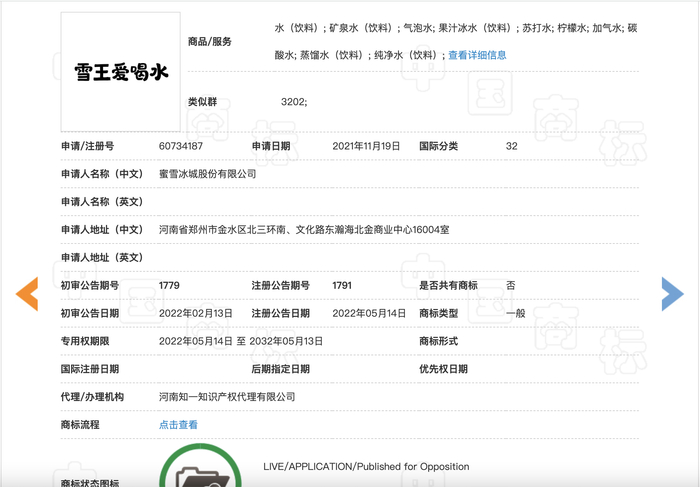Image resolution: width=700 pixels, height=487 pixels.
Task: Select trademark type value 一般
Action: 516,313
